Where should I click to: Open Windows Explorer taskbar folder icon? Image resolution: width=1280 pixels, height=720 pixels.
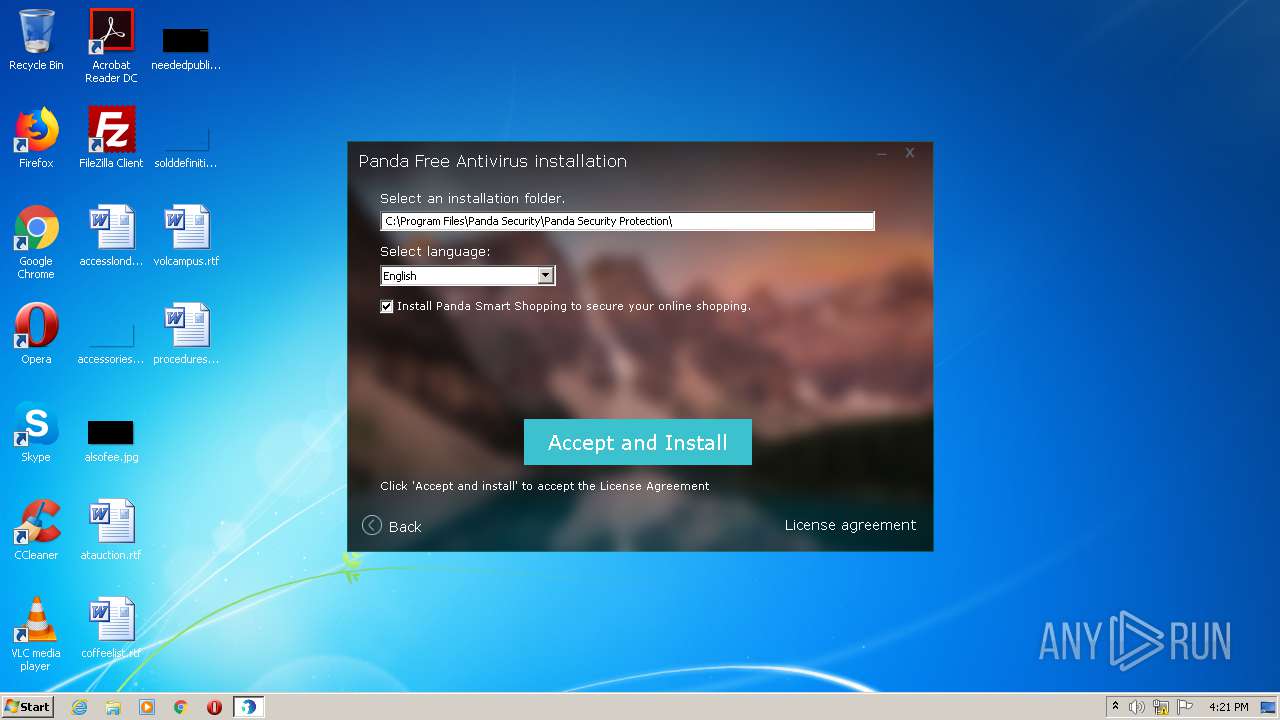[x=113, y=707]
